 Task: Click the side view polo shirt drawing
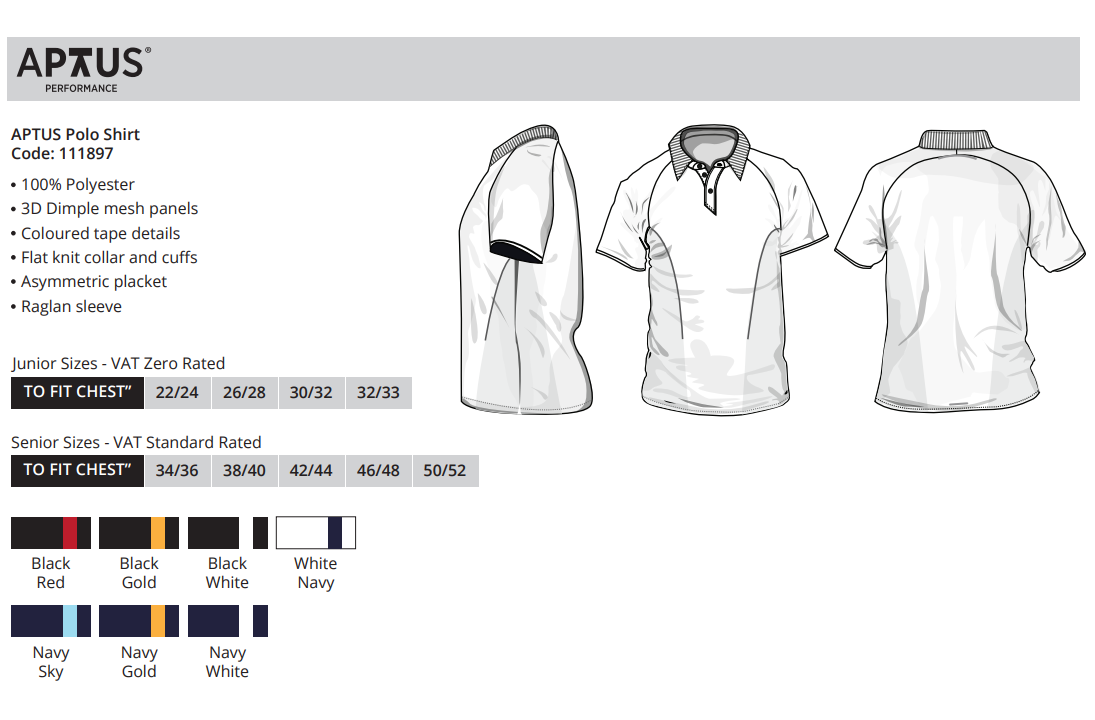tap(526, 269)
